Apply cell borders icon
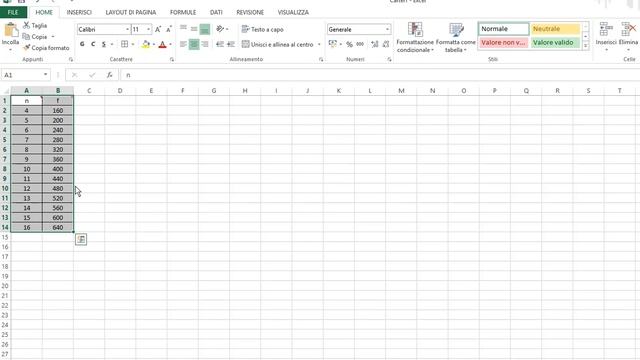 coord(124,44)
